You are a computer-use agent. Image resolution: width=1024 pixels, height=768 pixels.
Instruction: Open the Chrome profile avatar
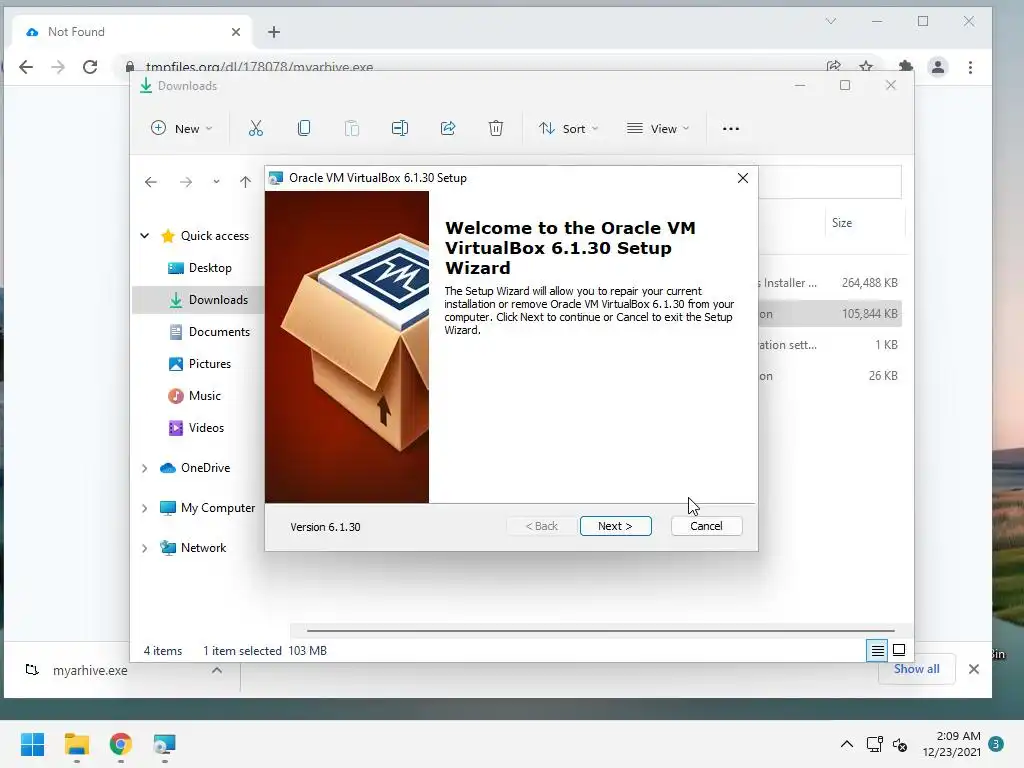(938, 67)
